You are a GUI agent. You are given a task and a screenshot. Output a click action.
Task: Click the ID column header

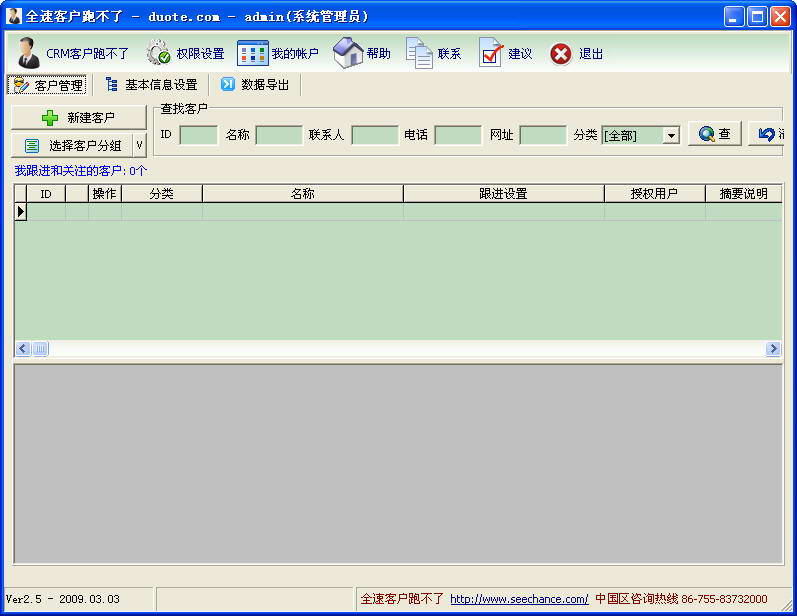[x=46, y=194]
